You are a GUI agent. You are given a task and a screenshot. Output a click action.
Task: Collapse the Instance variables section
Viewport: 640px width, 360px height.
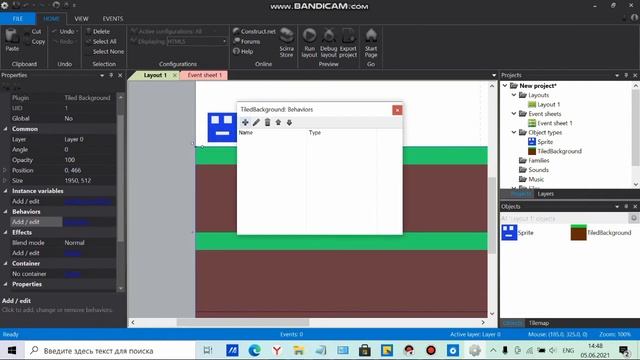point(5,191)
